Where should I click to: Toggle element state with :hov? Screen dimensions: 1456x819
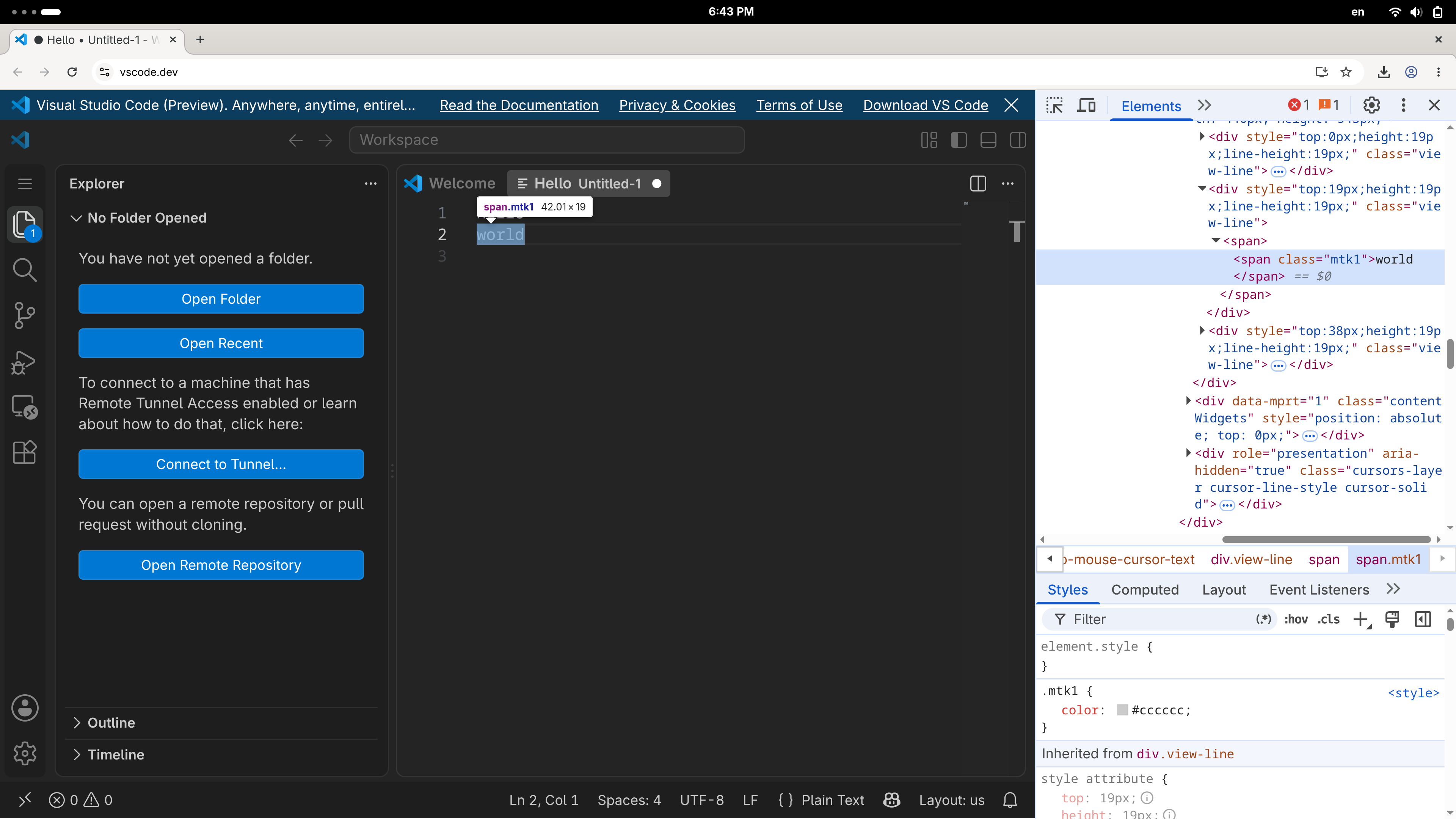point(1296,620)
